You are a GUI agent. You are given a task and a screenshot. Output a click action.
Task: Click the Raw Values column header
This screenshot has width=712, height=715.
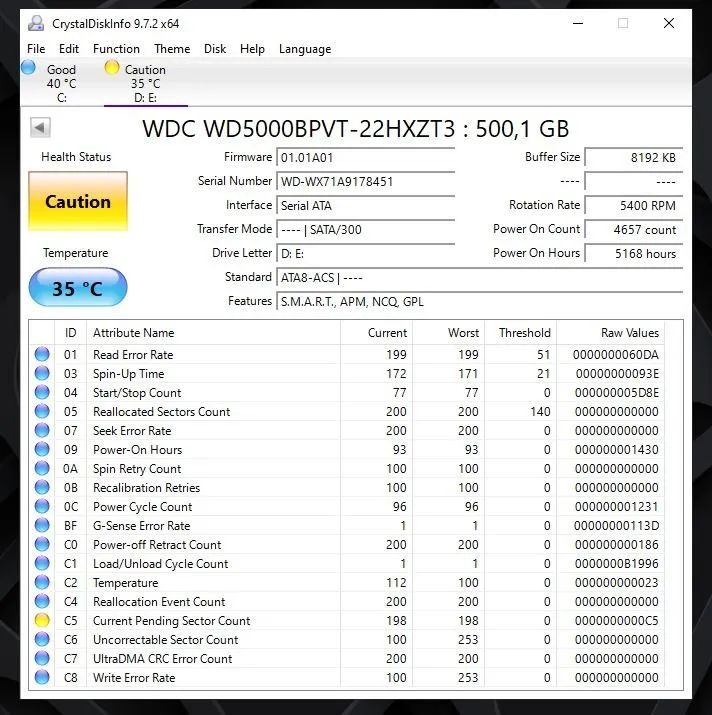click(x=611, y=332)
